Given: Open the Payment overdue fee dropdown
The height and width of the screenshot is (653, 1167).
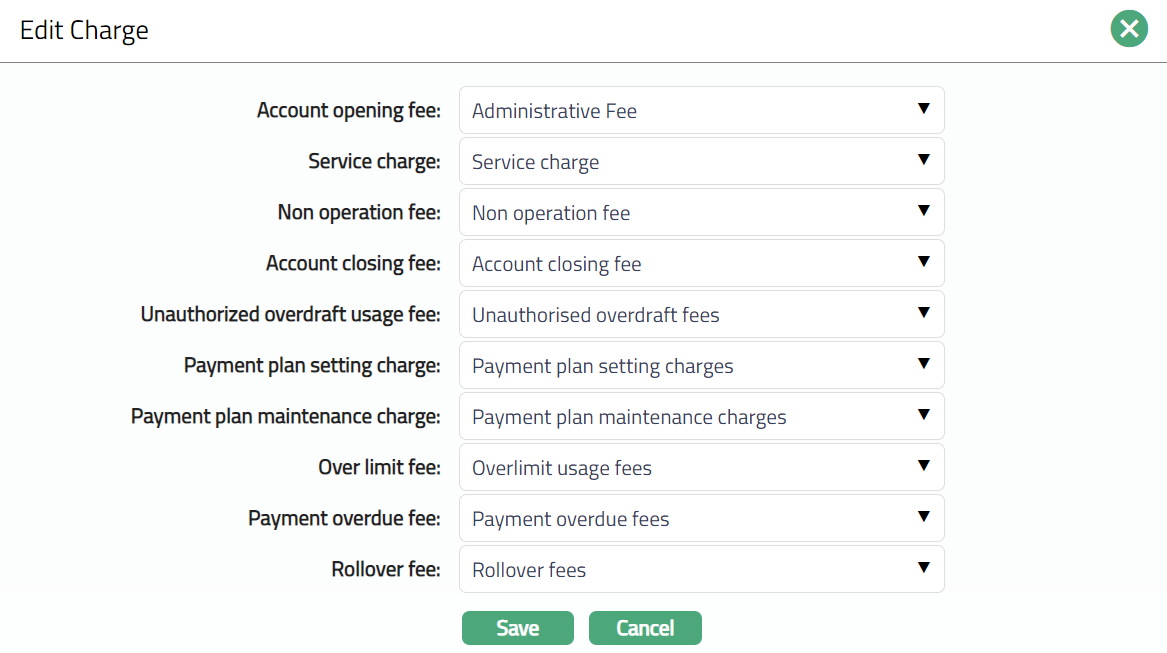Looking at the screenshot, I should click(701, 518).
